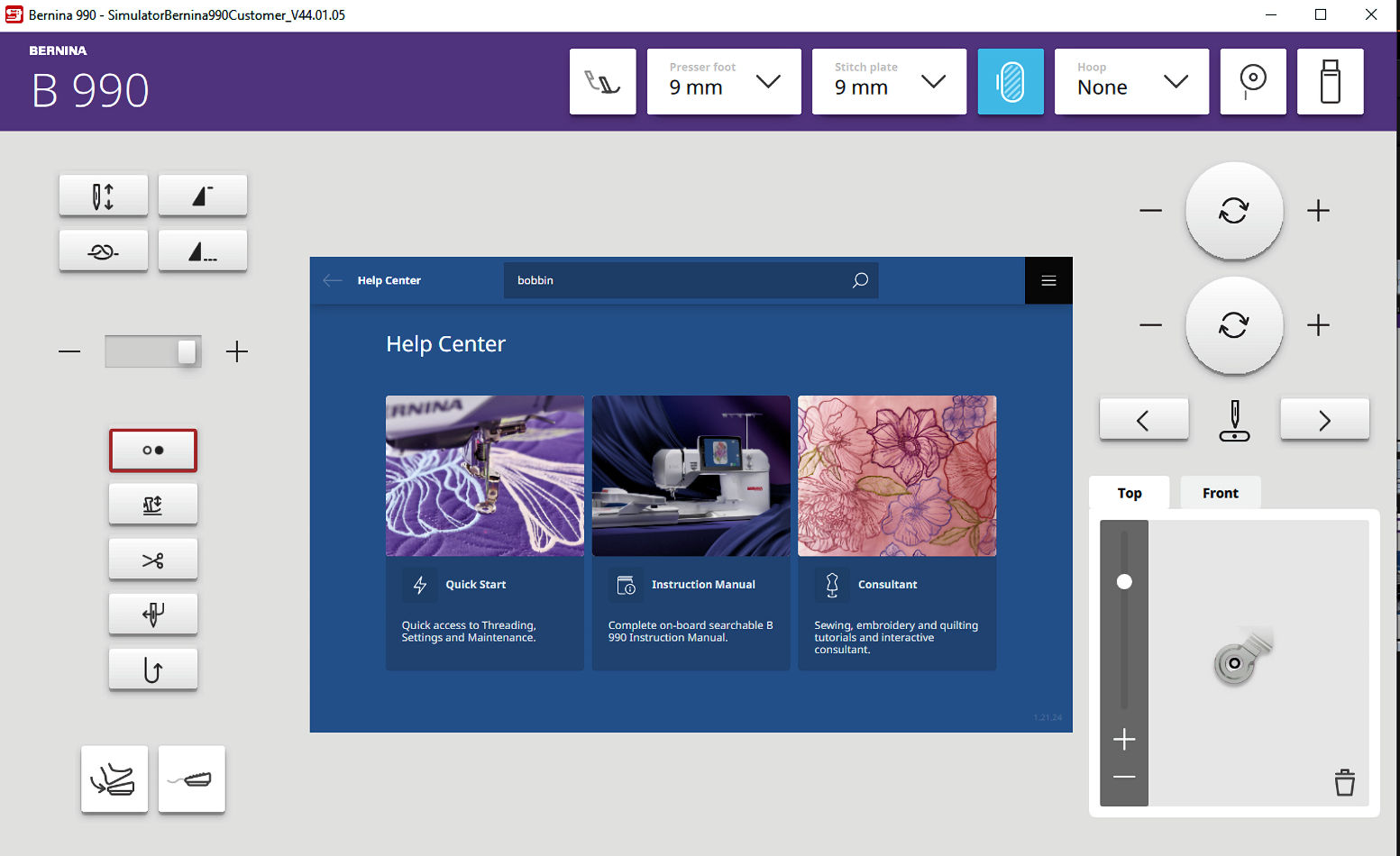Open the Stitch plate 9 mm dropdown
The height and width of the screenshot is (856, 1400).
(x=889, y=82)
